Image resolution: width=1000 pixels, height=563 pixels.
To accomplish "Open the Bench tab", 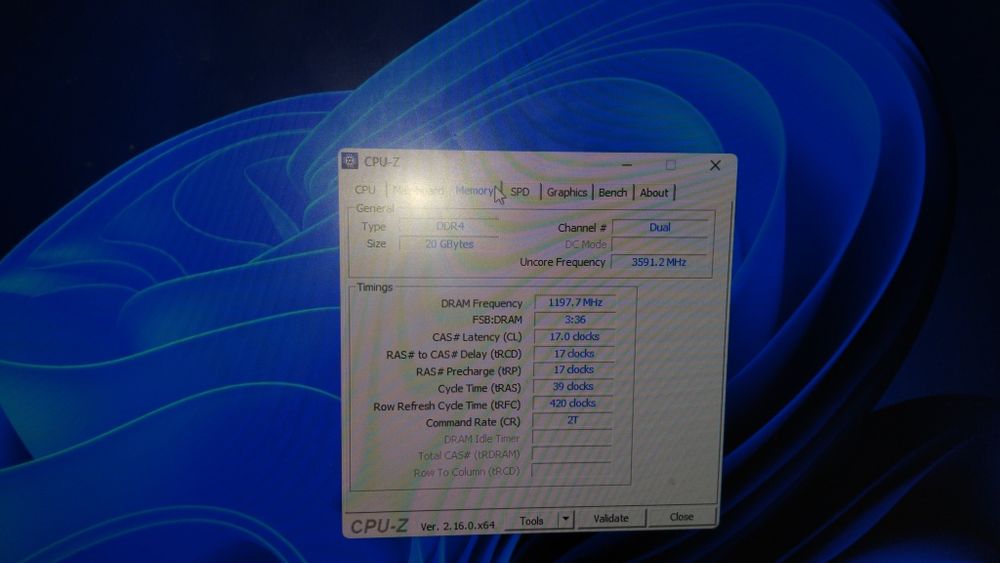I will pos(613,193).
